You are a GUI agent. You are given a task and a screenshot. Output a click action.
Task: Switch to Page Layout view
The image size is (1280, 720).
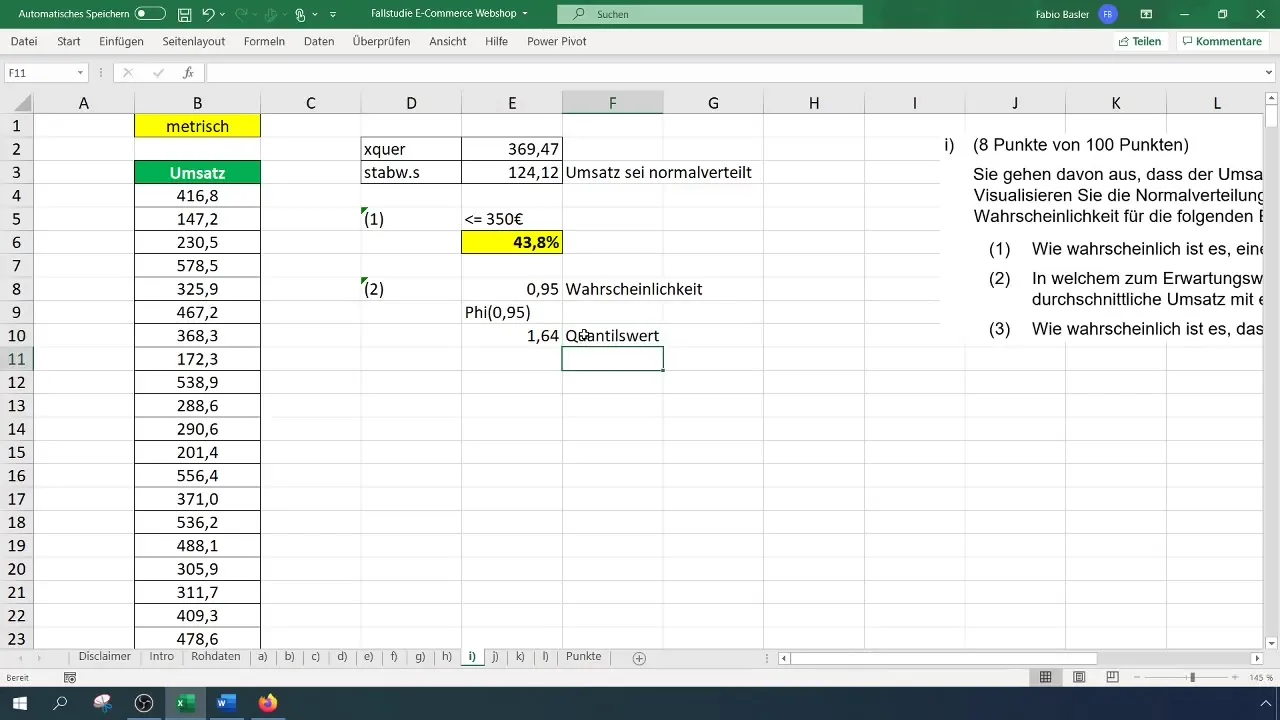coord(1079,677)
